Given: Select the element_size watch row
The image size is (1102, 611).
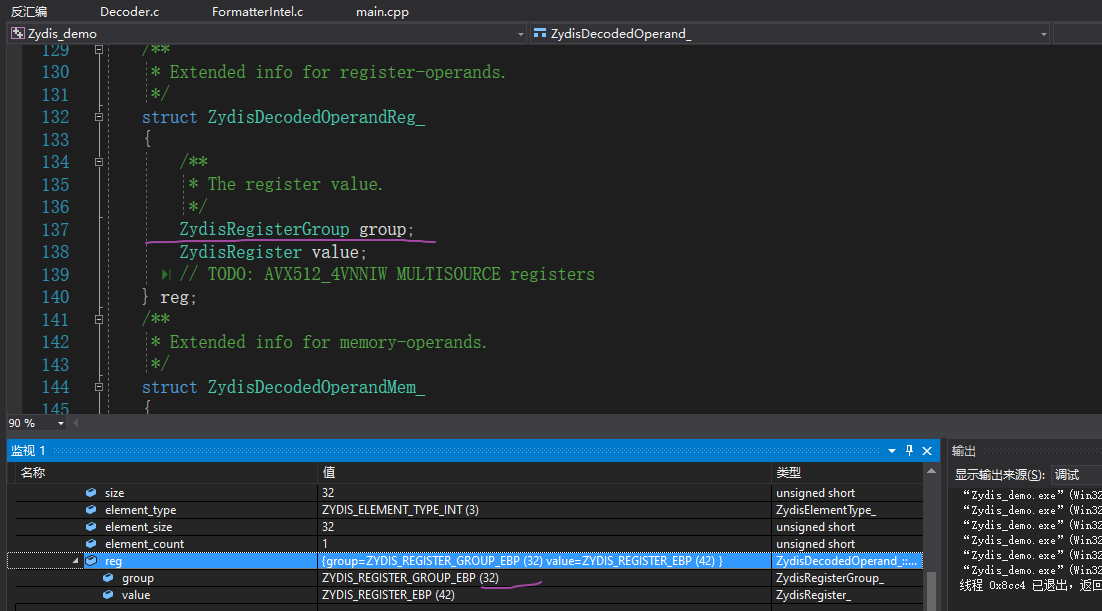Looking at the screenshot, I should click(x=468, y=527).
